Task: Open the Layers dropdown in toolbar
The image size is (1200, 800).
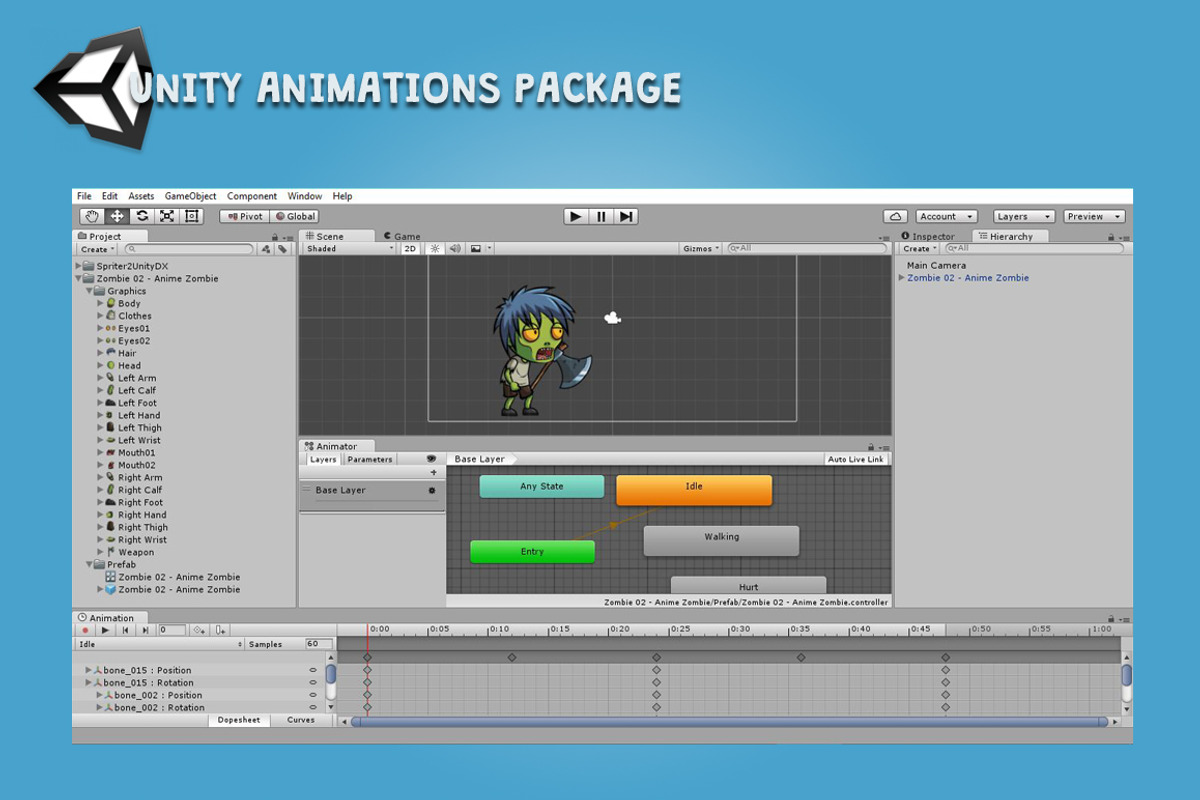Action: (1024, 216)
